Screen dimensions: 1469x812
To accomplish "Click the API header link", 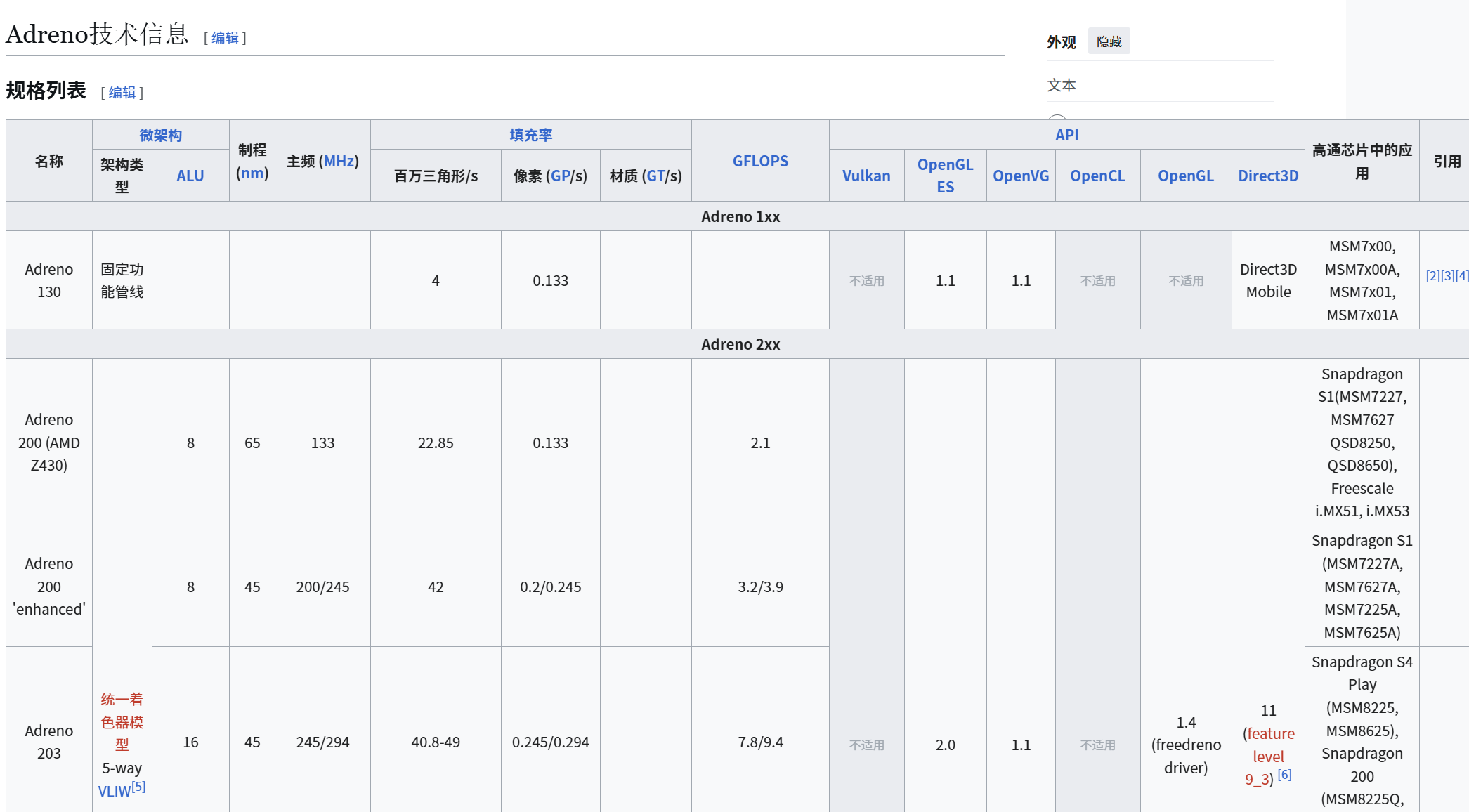I will [x=1066, y=135].
